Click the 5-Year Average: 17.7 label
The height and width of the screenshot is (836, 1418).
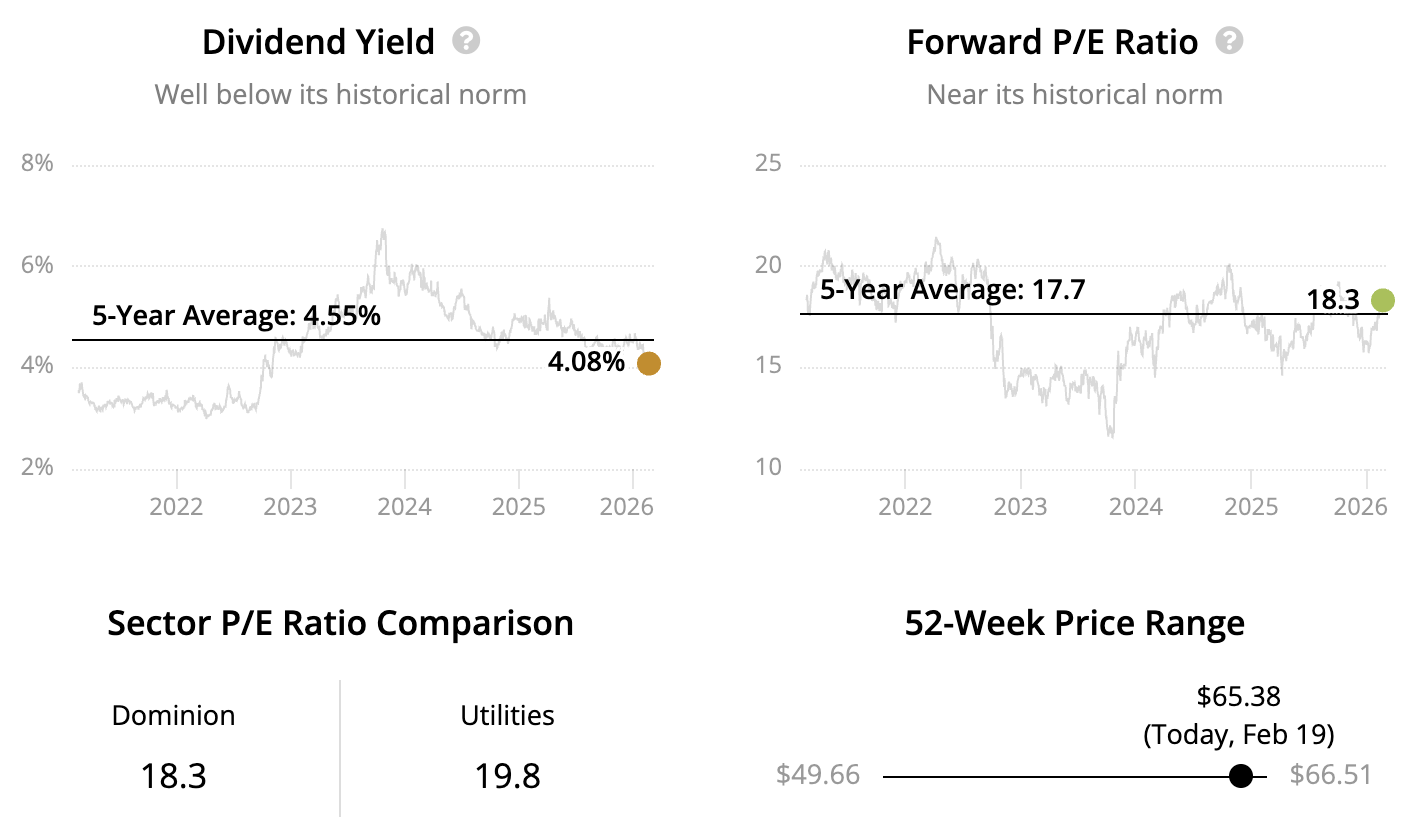click(952, 291)
